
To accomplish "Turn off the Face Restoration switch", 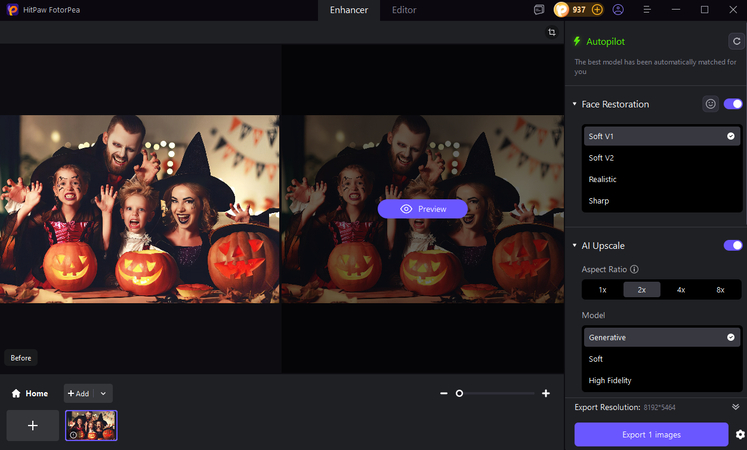I will point(733,104).
